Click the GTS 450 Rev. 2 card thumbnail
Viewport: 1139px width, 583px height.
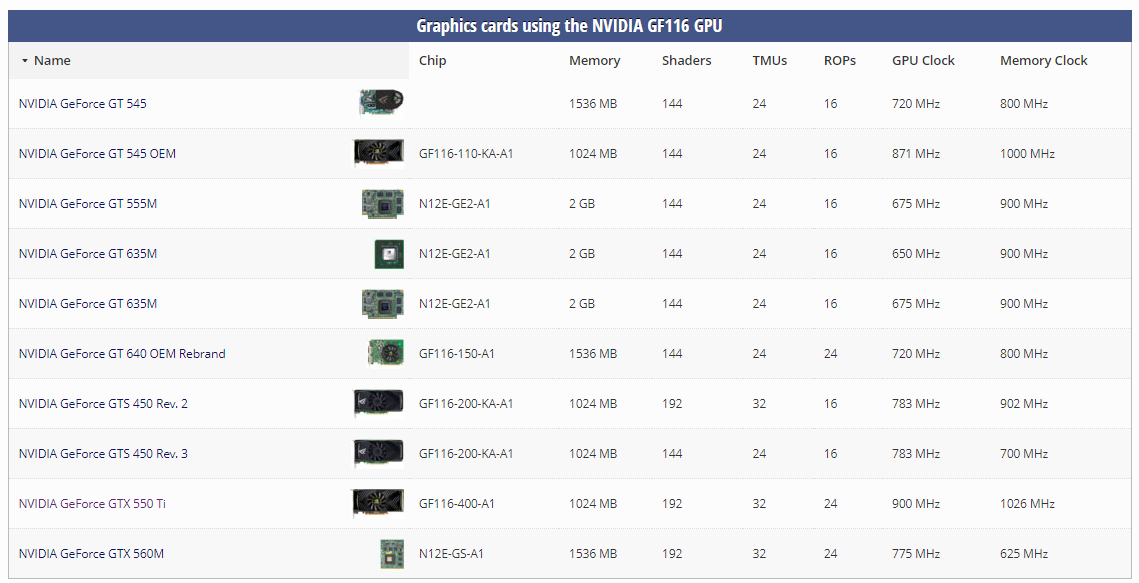[378, 403]
